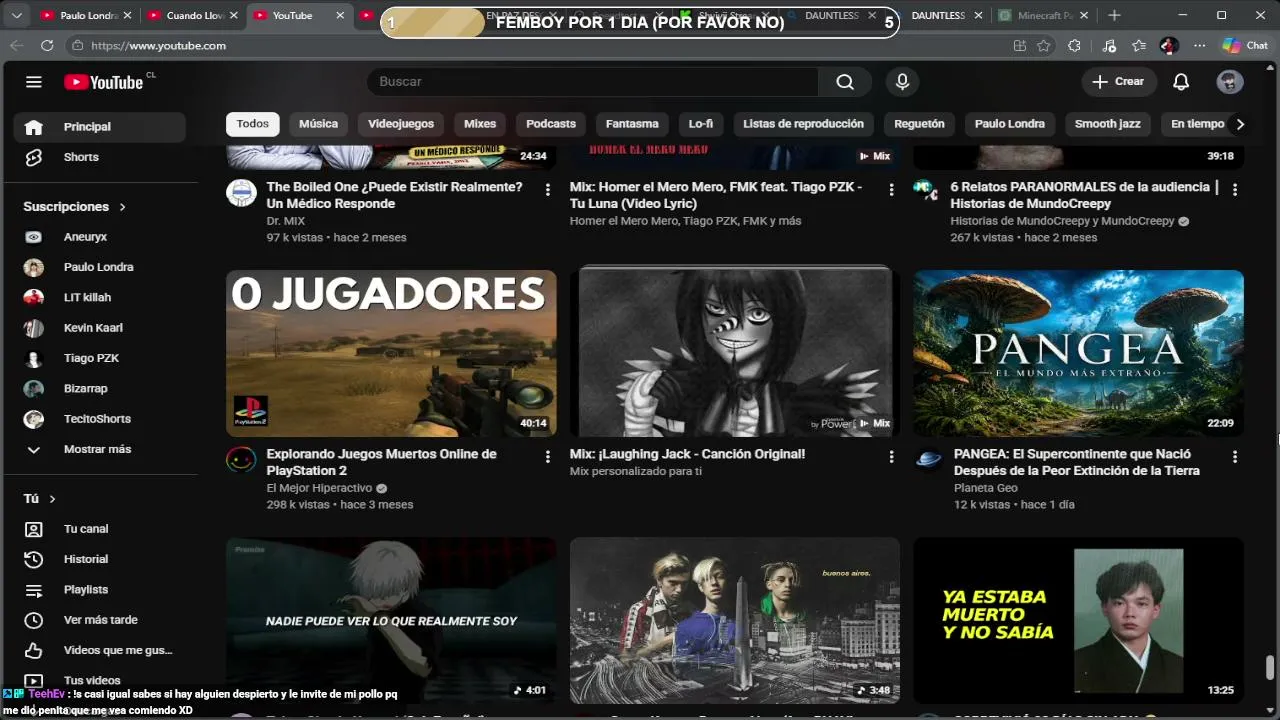This screenshot has height=720, width=1280.
Task: Expand the Tú section
Action: point(40,498)
